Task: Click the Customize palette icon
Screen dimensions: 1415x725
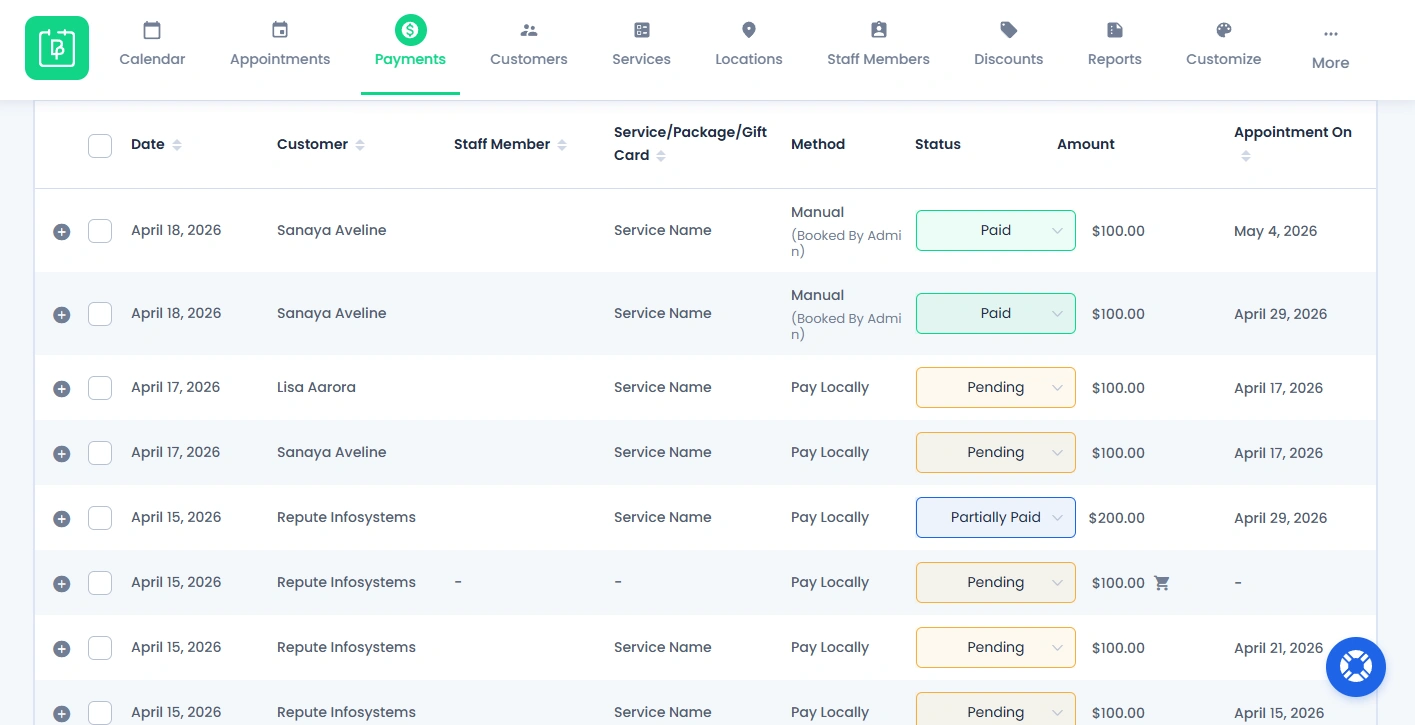Action: click(1224, 30)
